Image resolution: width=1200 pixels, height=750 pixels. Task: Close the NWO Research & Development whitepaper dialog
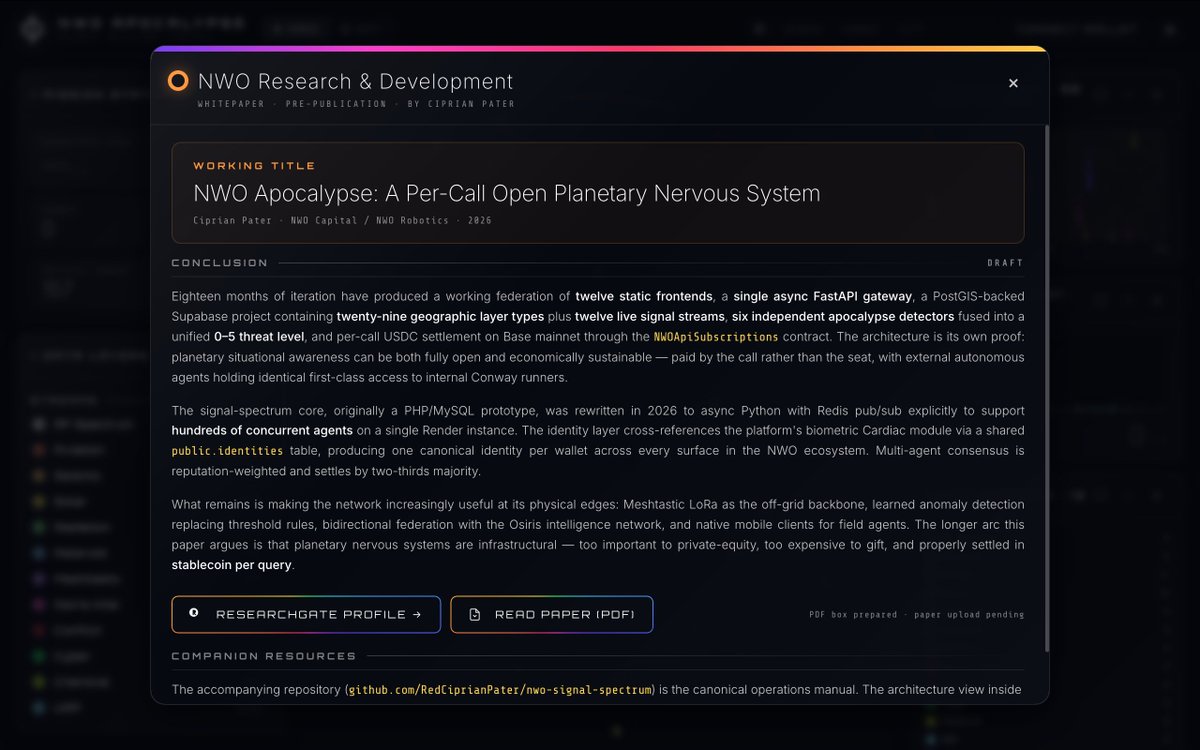(1013, 83)
